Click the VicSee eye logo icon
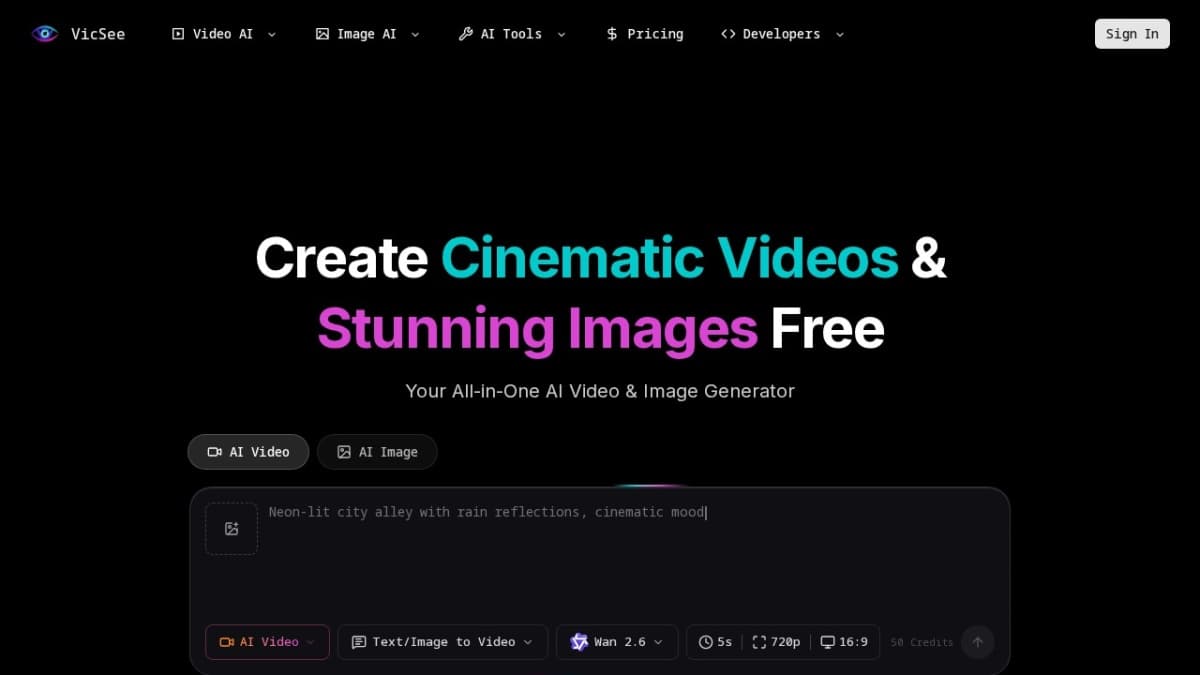 click(45, 34)
